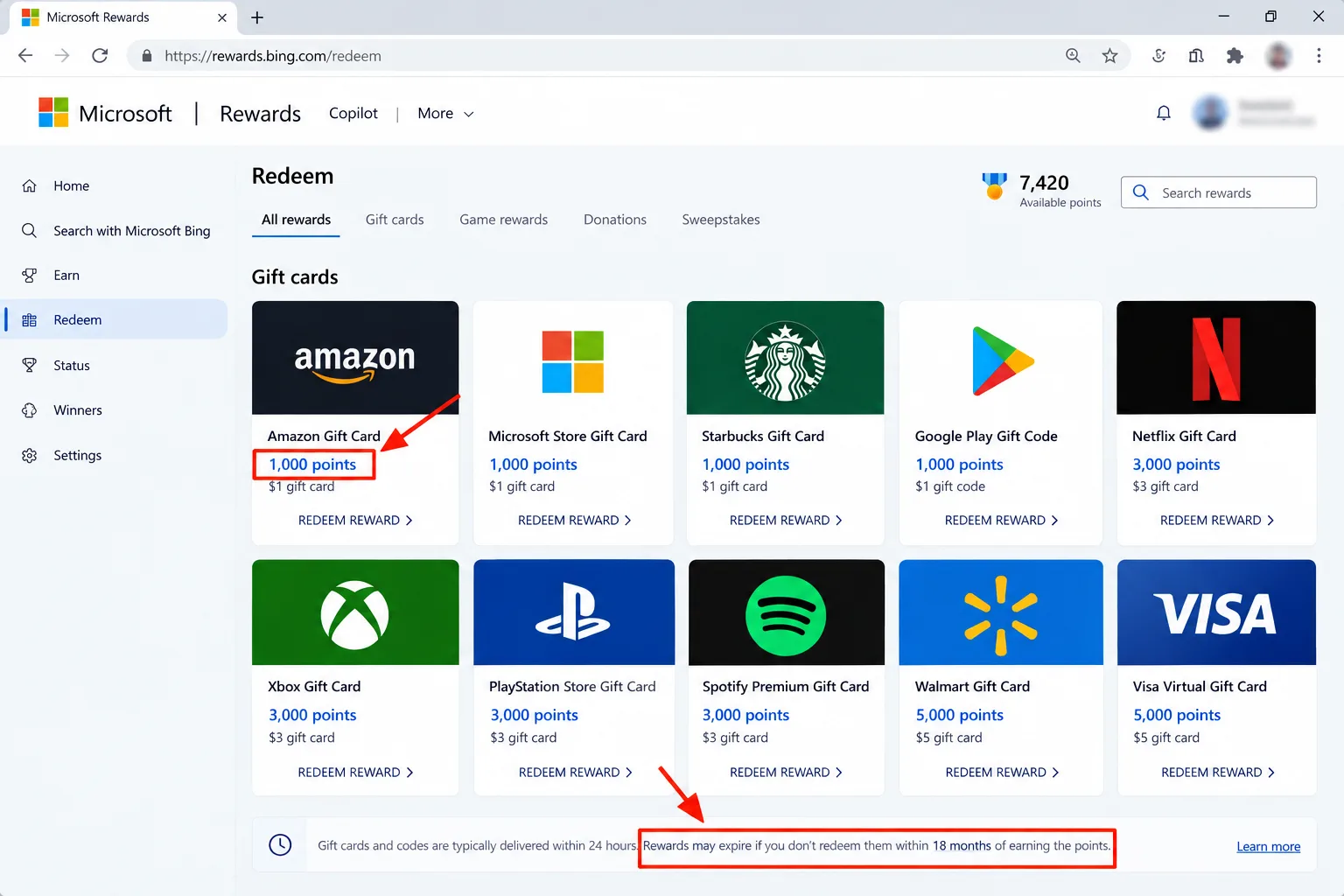The height and width of the screenshot is (896, 1344).
Task: Switch to the Gift cards tab
Action: [x=395, y=220]
